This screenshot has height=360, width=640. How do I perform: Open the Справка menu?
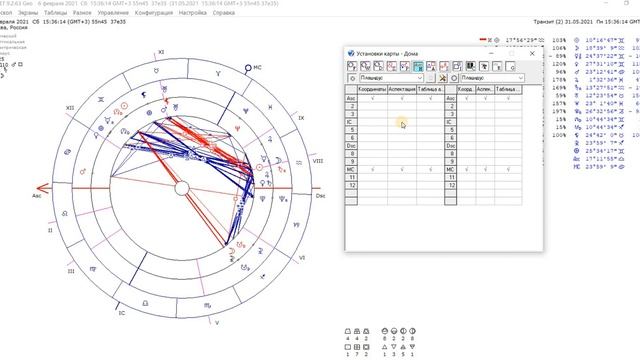(224, 13)
